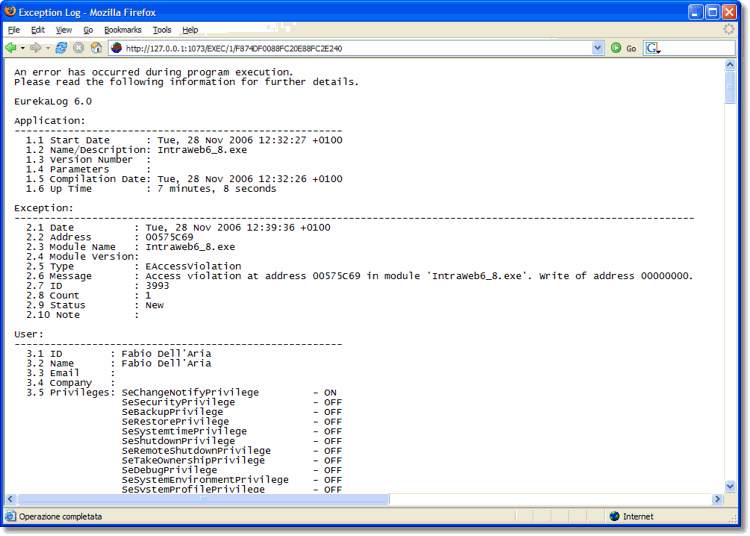Open the Bookmarks menu
750x536 pixels.
(123, 30)
